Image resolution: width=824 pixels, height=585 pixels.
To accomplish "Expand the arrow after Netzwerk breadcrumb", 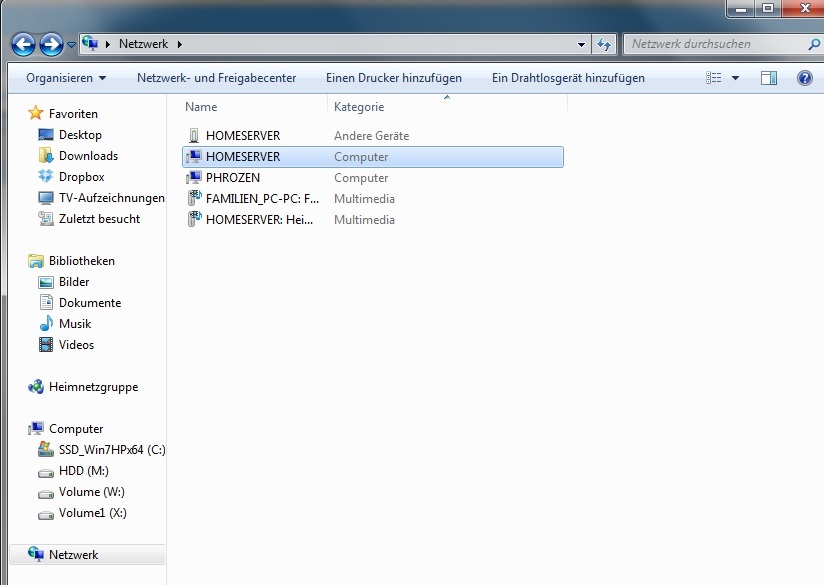I will click(x=180, y=44).
